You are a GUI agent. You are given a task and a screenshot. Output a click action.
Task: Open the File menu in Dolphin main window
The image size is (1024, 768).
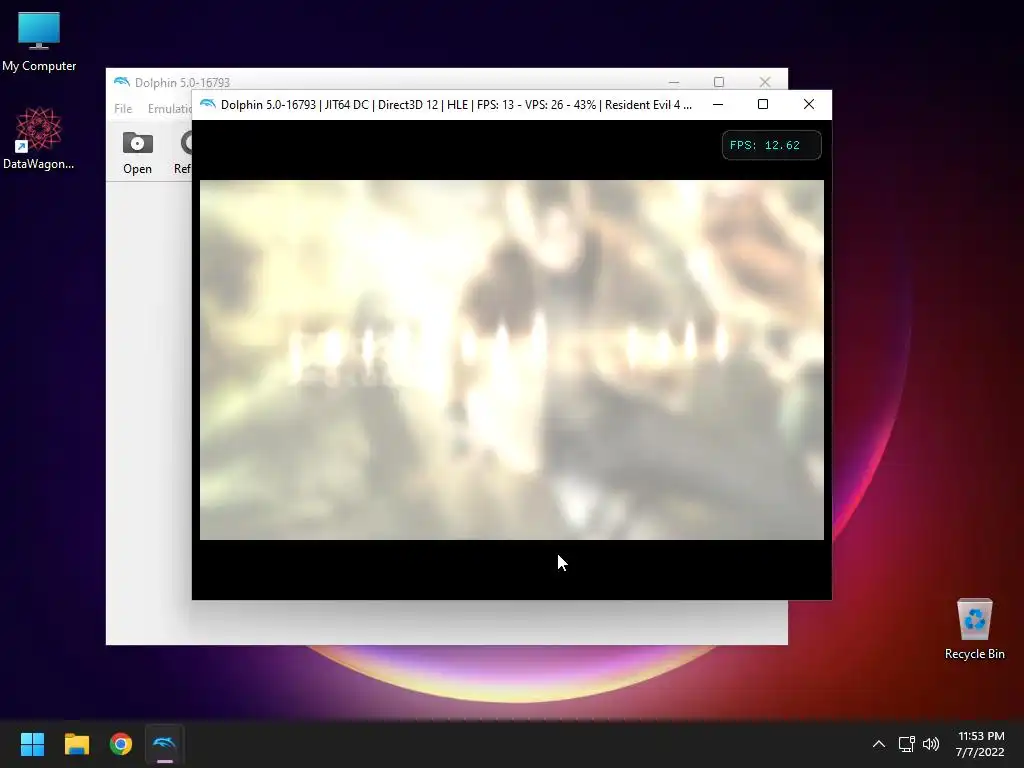(x=123, y=108)
